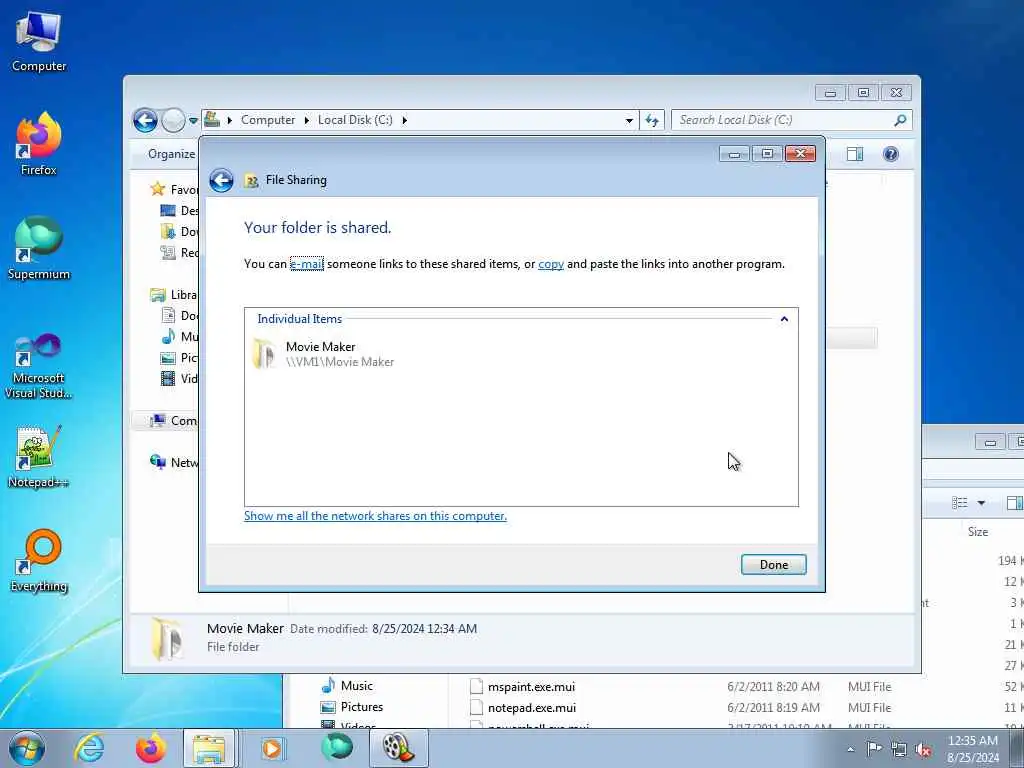This screenshot has height=768, width=1024.
Task: Click the Computer breadcrumb in address bar
Action: coord(268,120)
